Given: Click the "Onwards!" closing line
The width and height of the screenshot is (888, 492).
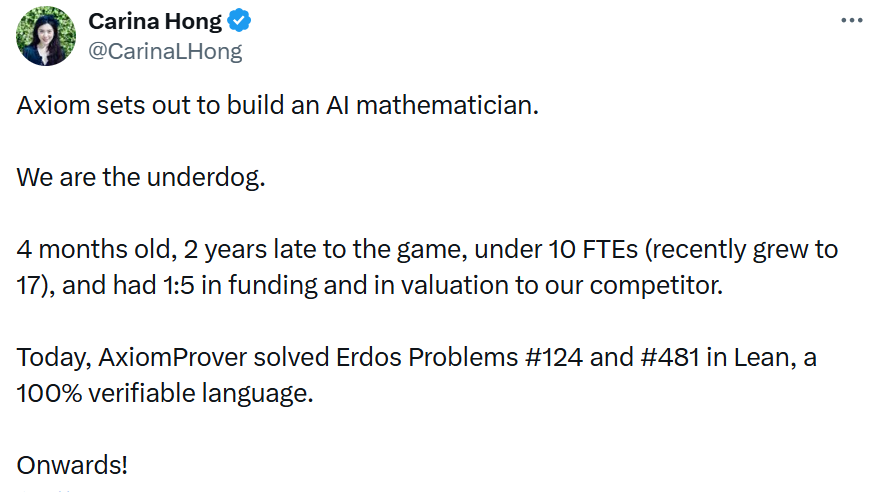Looking at the screenshot, I should tap(73, 465).
